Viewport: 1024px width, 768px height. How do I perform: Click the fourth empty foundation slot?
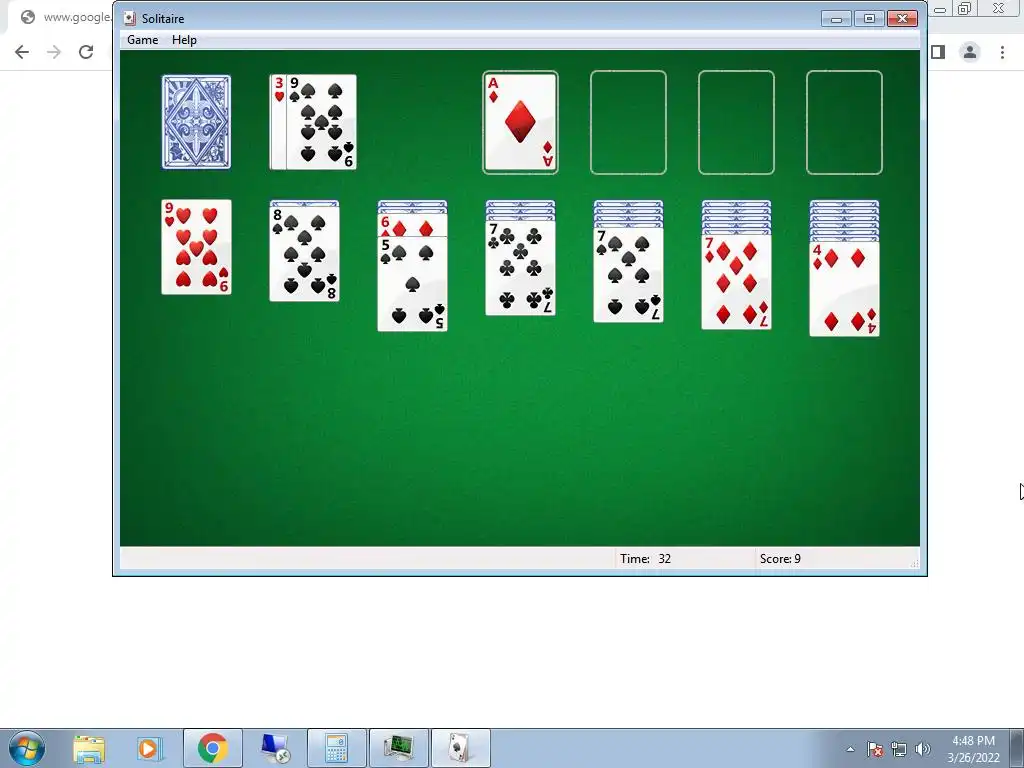click(844, 122)
